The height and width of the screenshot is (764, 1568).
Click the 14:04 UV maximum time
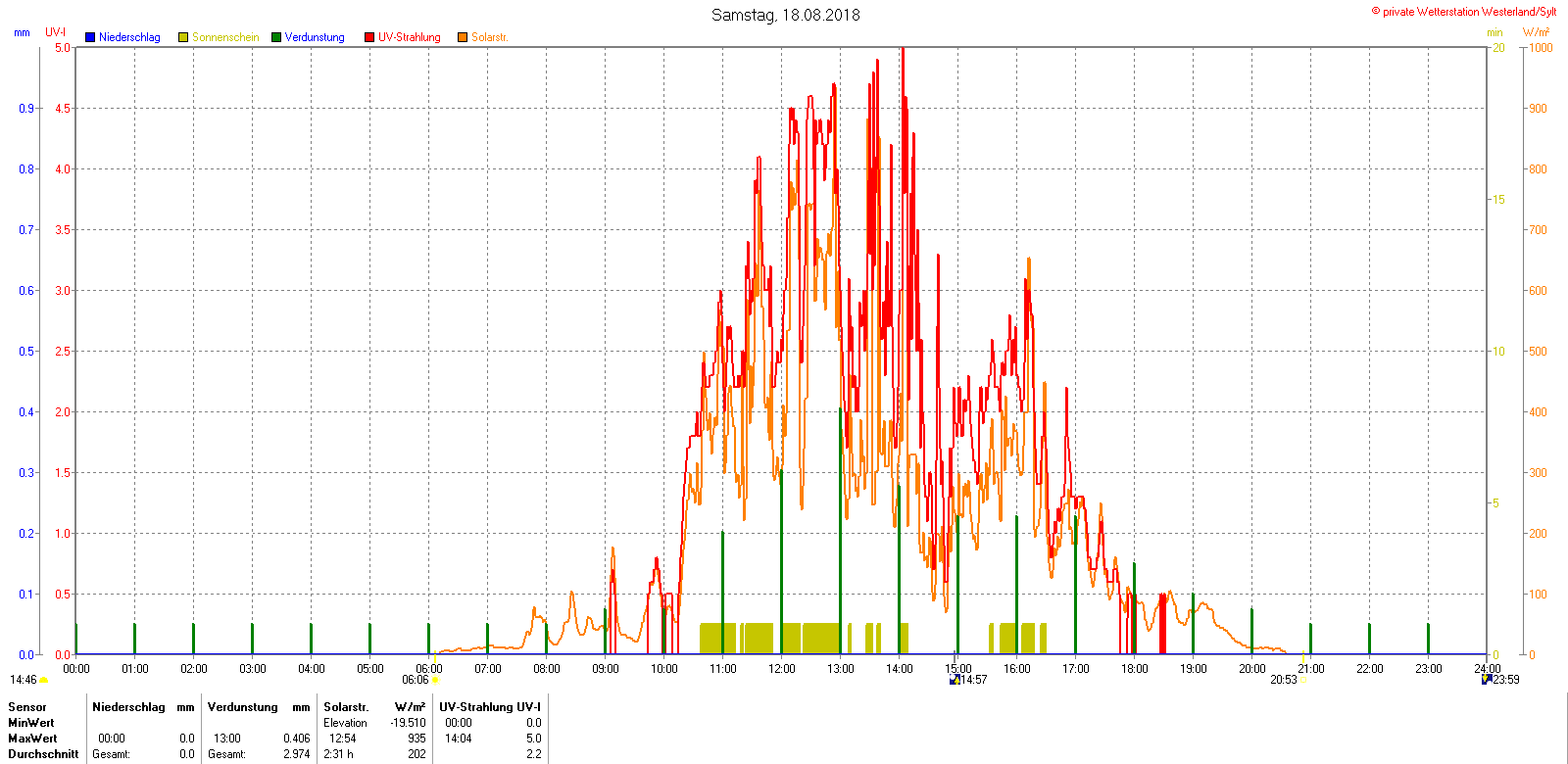click(459, 739)
